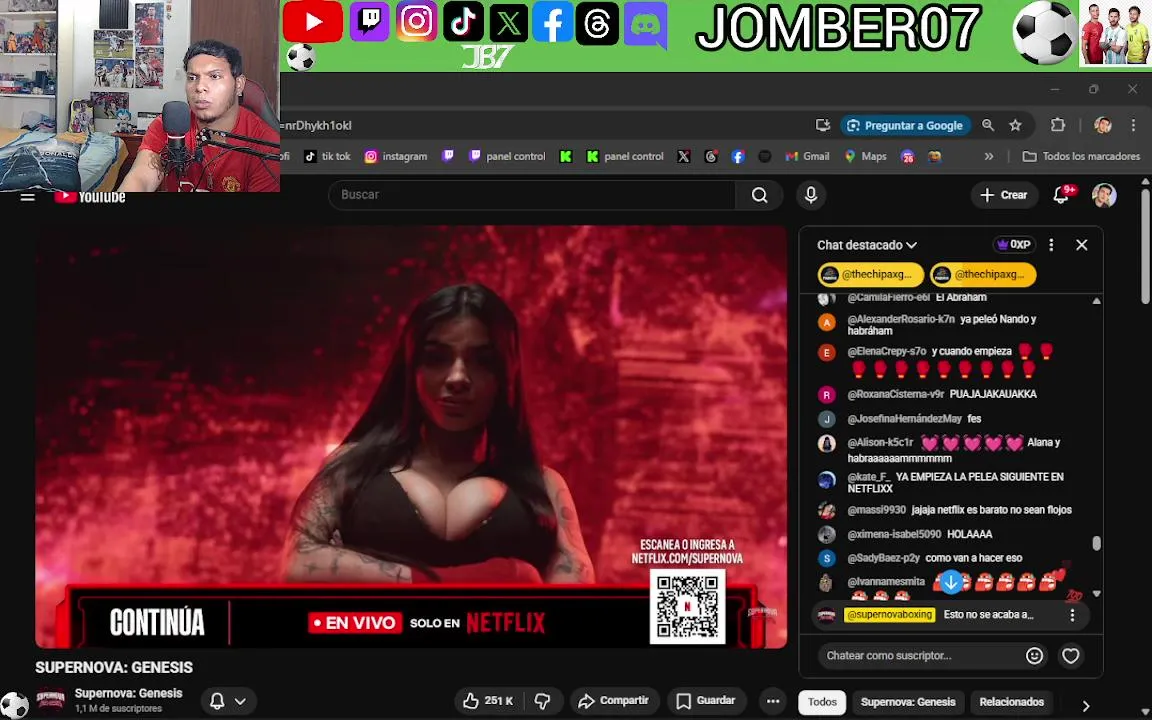Click username @AlexanderRosario-k7n in chat
Screen dimensions: 1152x720
[900, 319]
